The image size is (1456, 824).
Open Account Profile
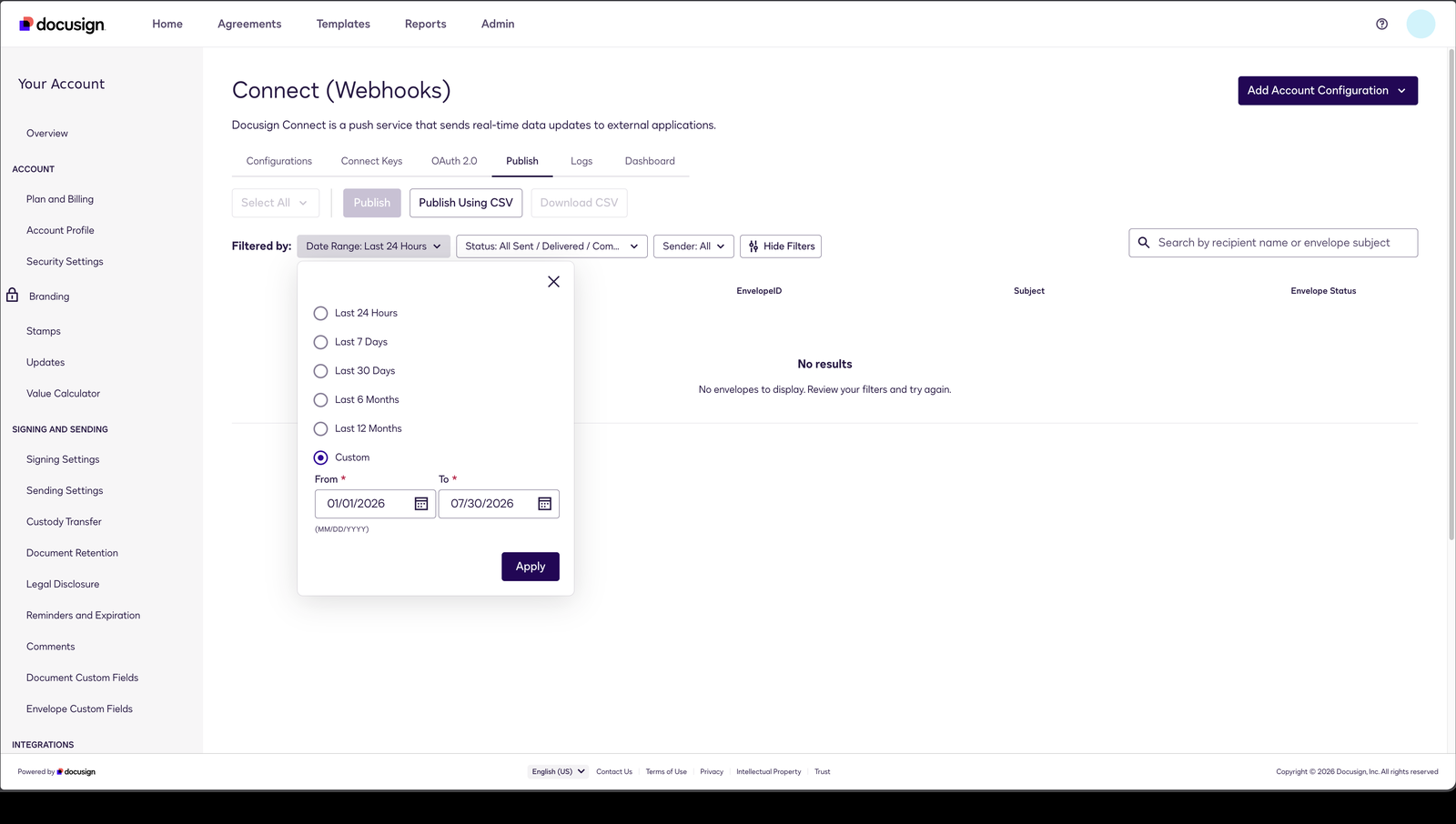pyautogui.click(x=60, y=231)
